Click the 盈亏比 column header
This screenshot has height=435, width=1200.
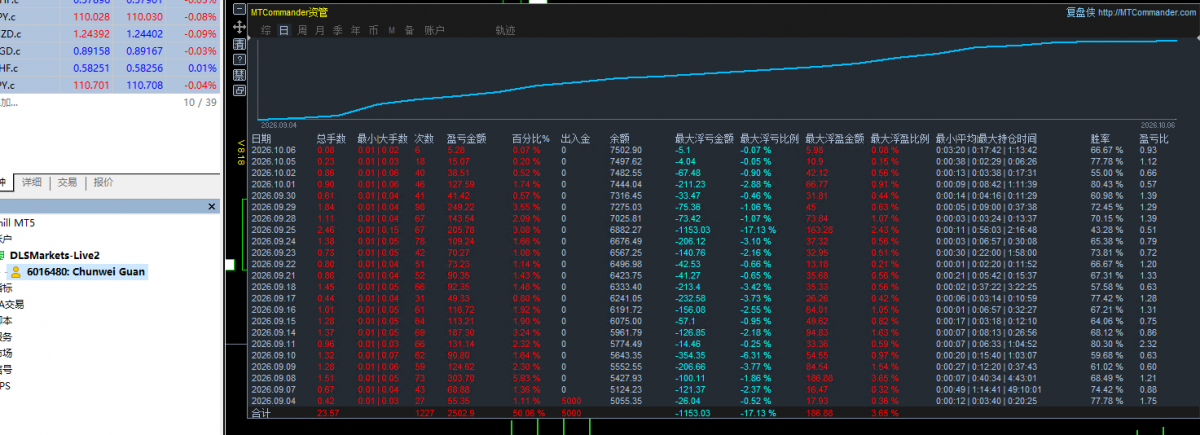[x=1155, y=138]
